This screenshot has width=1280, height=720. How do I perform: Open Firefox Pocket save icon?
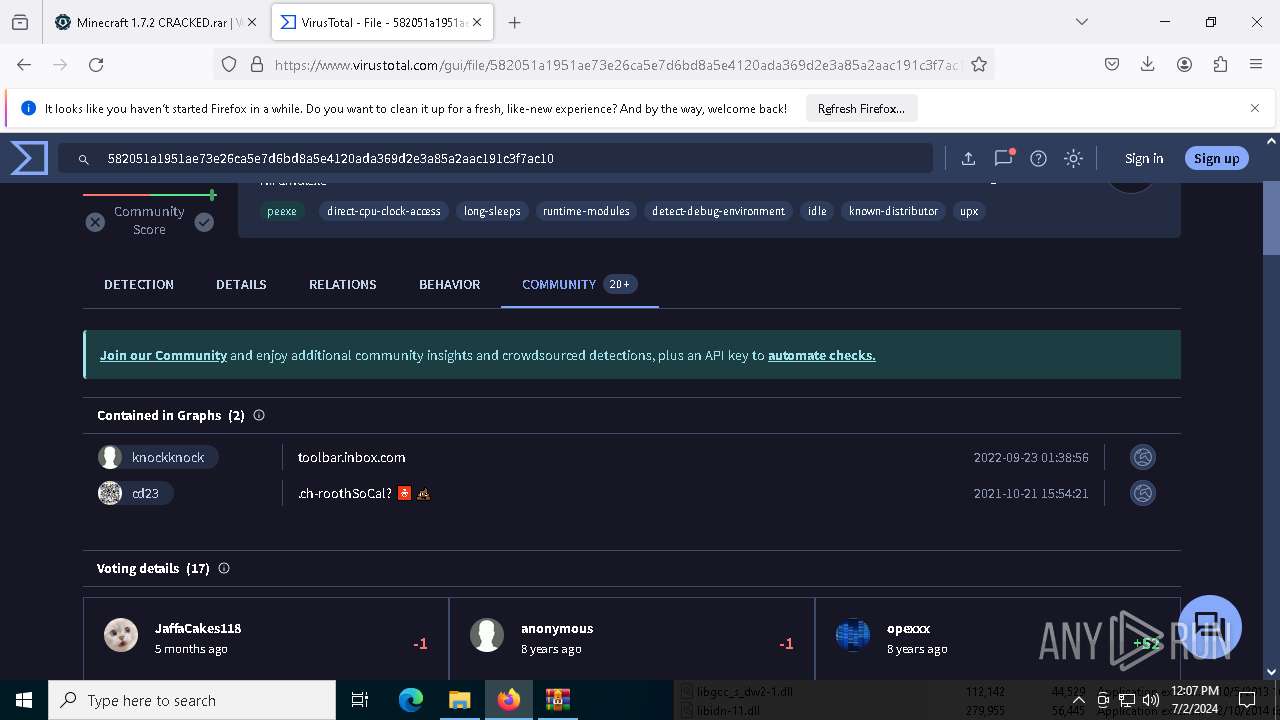point(1112,64)
